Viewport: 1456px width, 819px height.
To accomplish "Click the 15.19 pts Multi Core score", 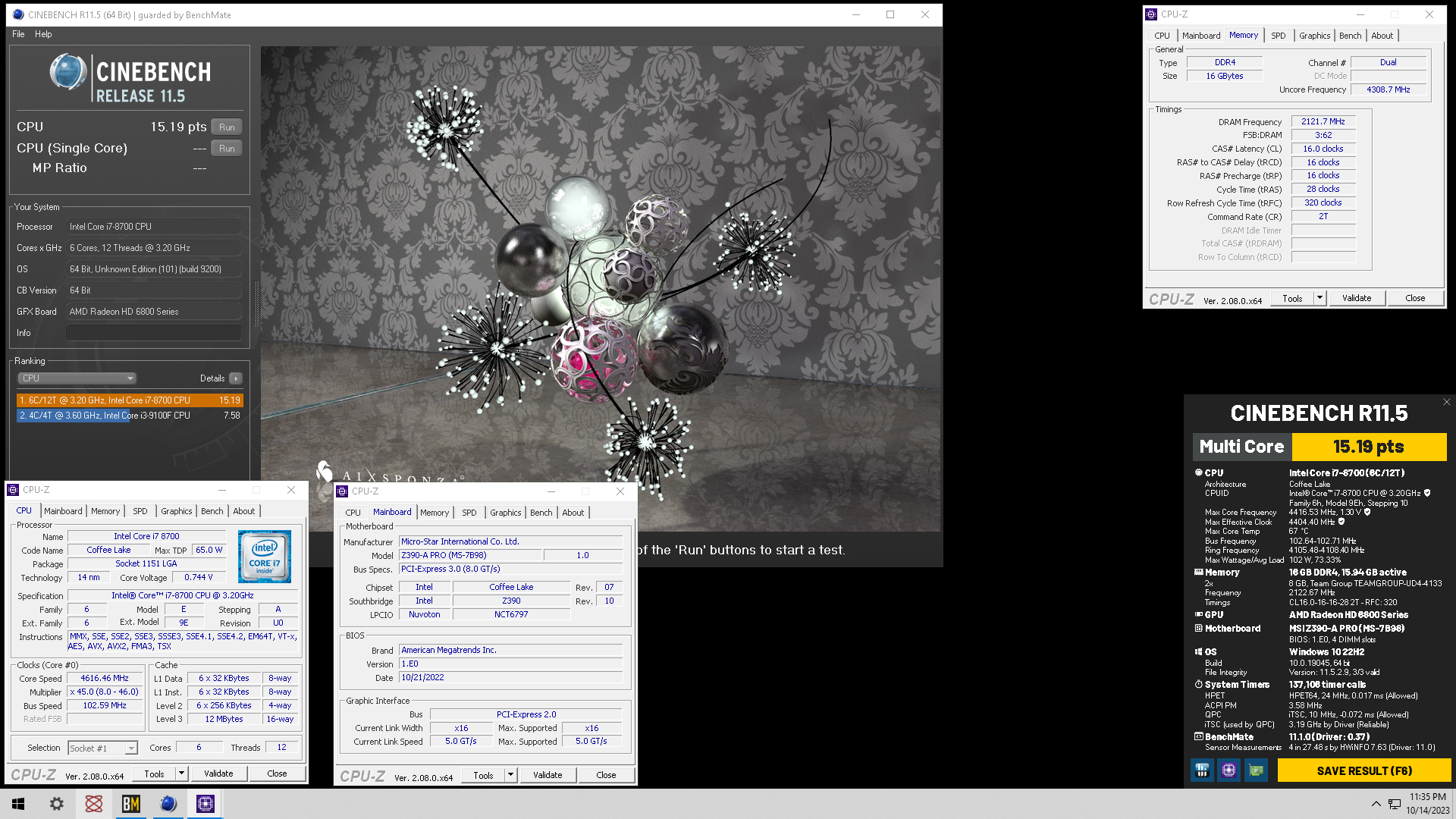I will [x=1369, y=447].
